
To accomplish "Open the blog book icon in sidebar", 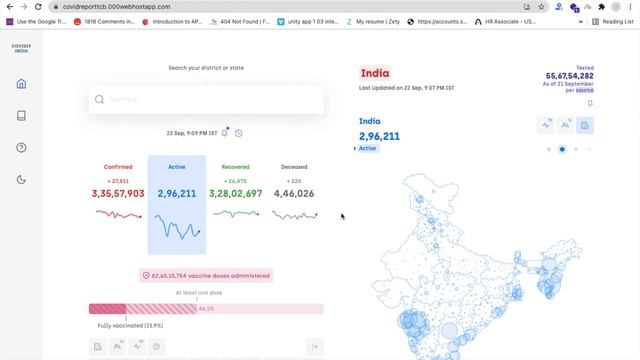I will (21, 116).
